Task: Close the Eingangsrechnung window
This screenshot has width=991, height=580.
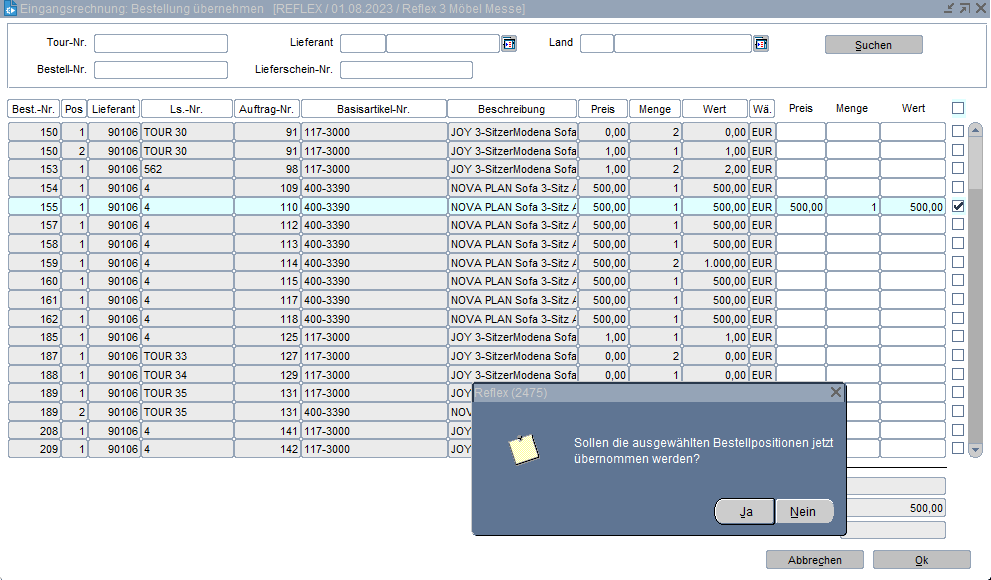Action: 981,8
